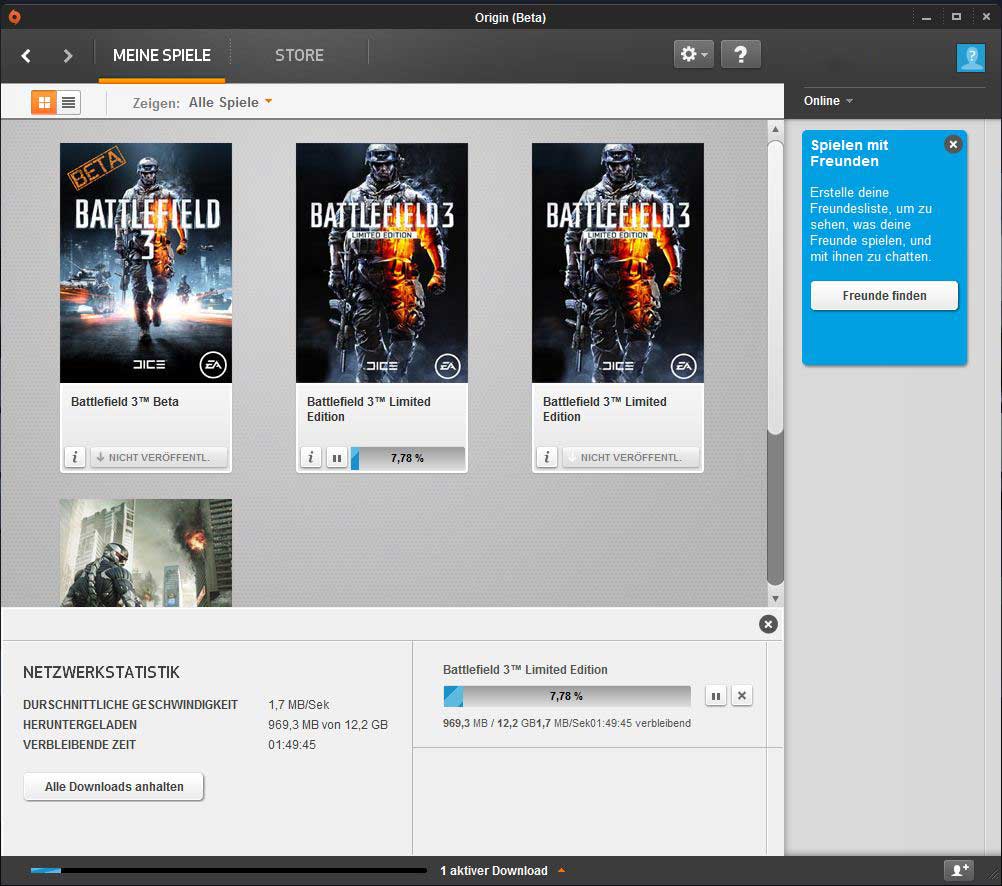
Task: Click the Freunde finden button
Action: click(x=884, y=295)
